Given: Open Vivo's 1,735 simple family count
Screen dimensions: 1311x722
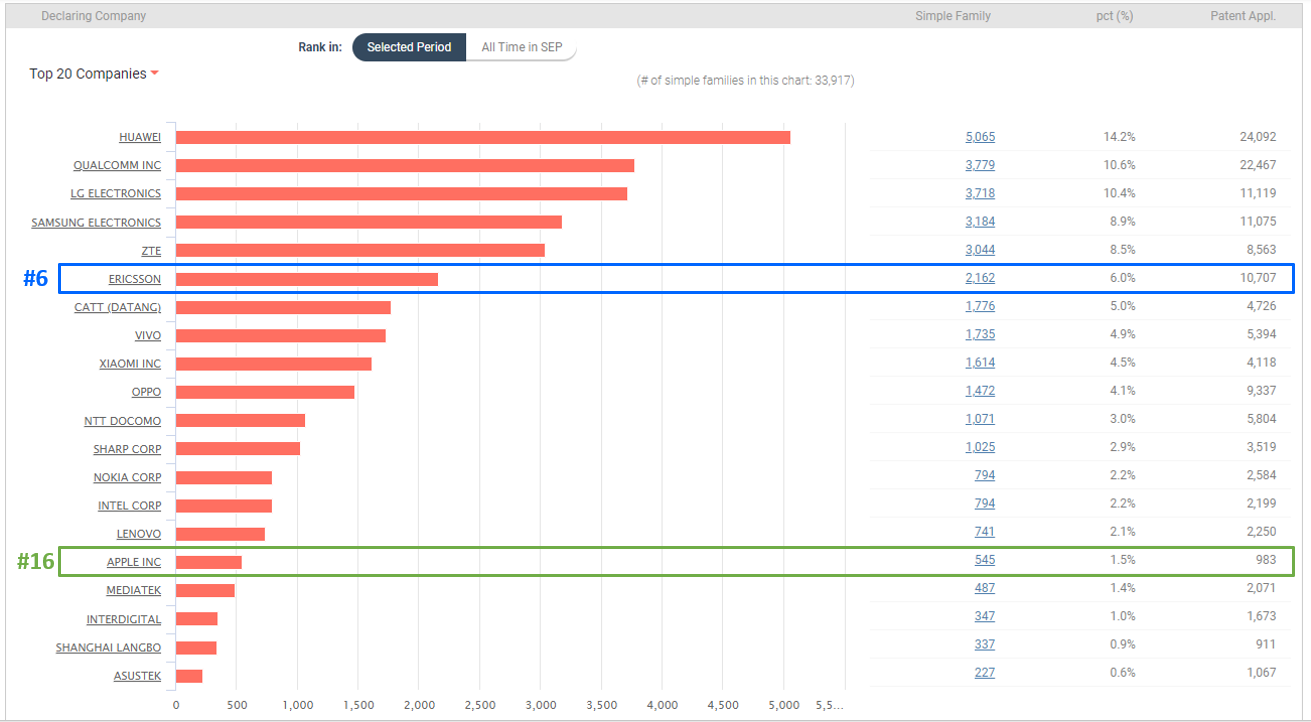Looking at the screenshot, I should 980,334.
